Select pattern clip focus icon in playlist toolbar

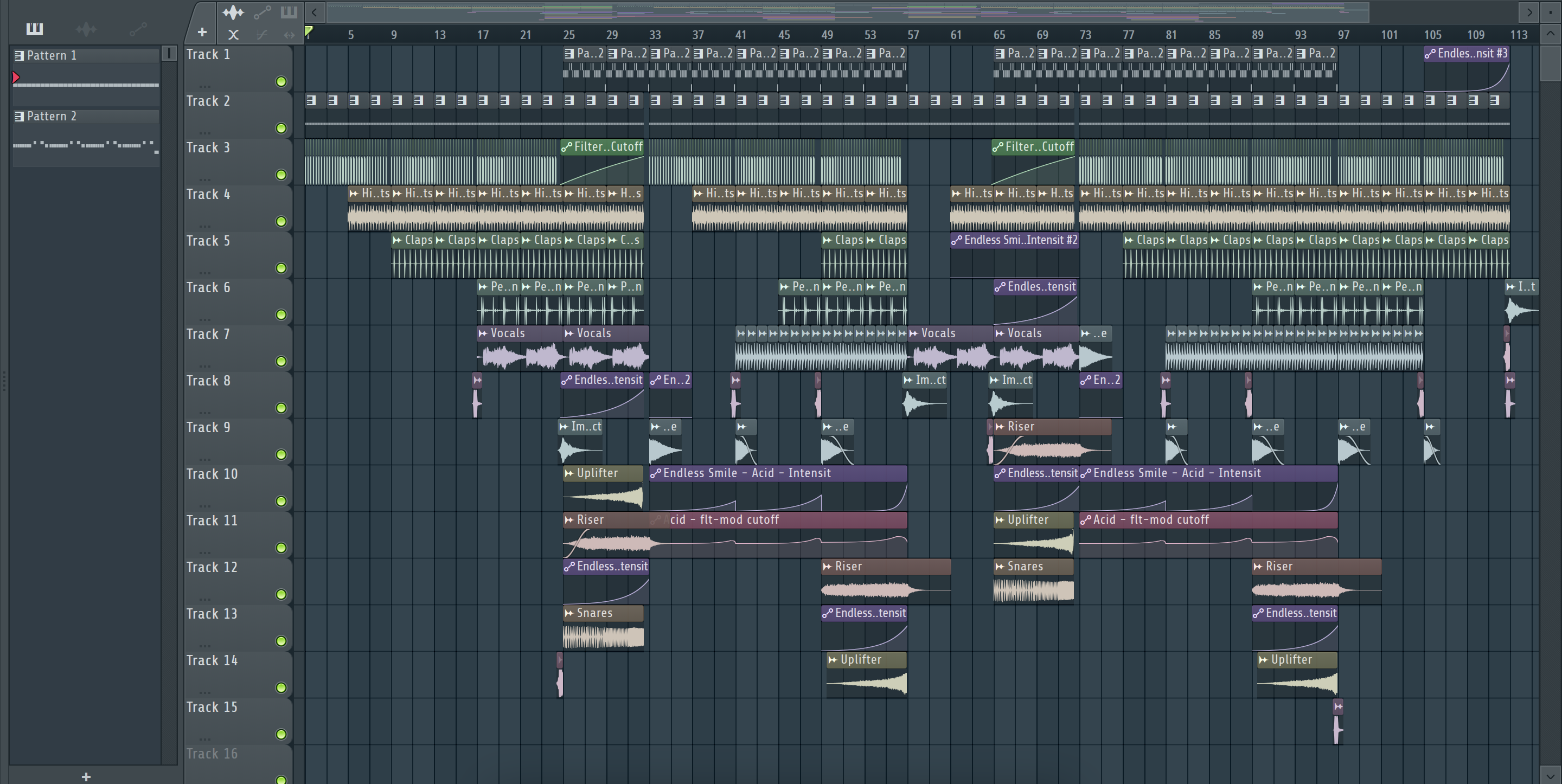click(x=289, y=11)
